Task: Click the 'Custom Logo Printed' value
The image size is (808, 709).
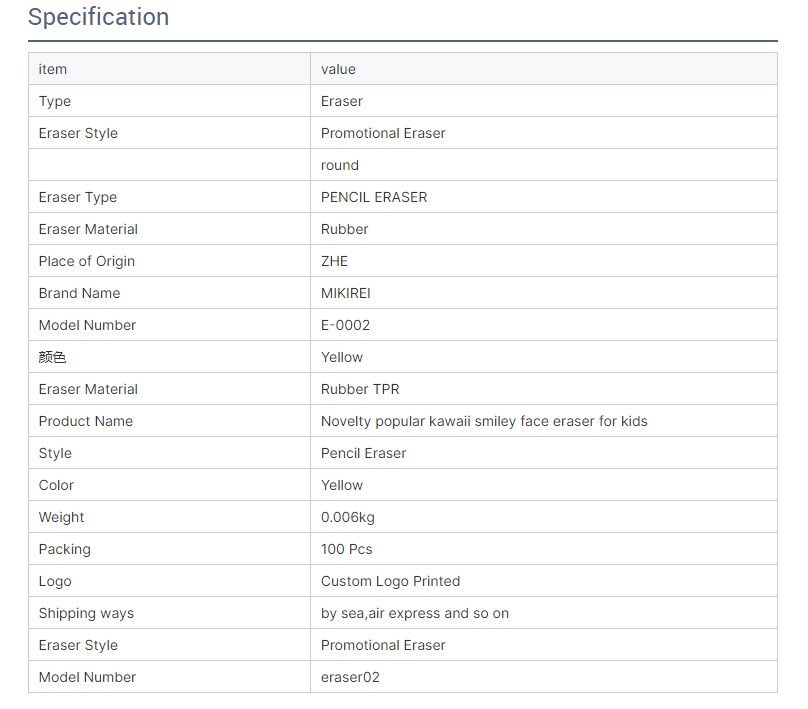Action: tap(390, 581)
